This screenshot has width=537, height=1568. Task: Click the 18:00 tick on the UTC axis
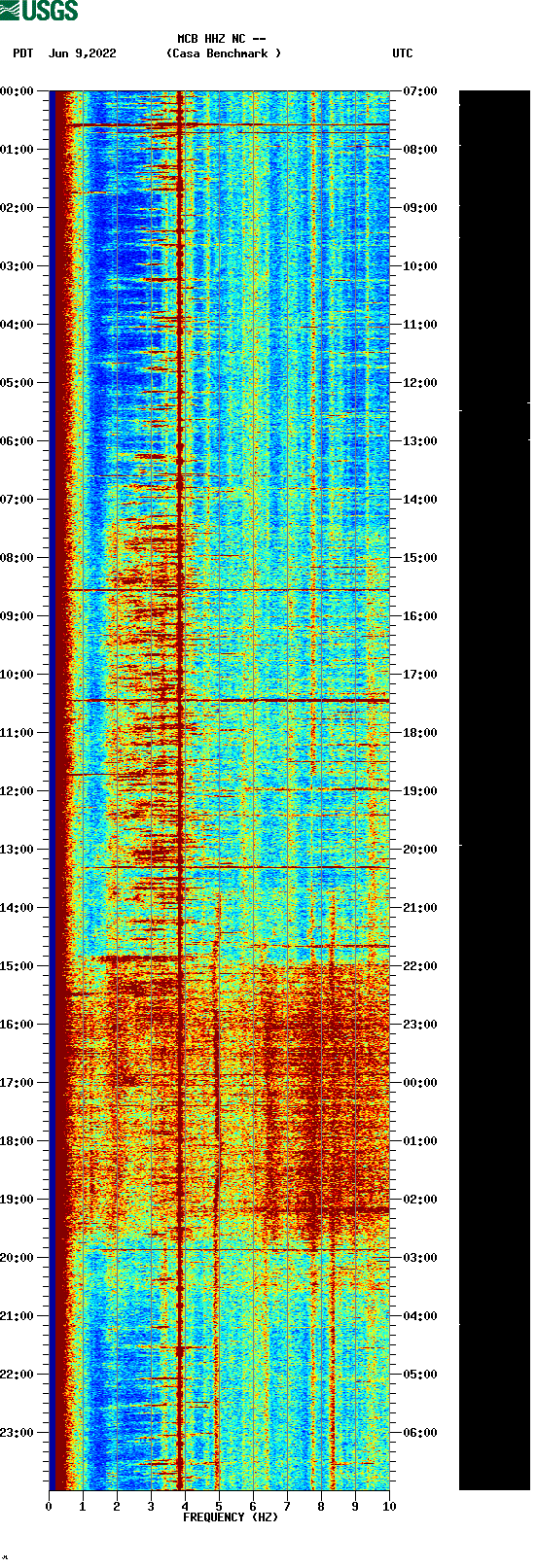[x=420, y=732]
